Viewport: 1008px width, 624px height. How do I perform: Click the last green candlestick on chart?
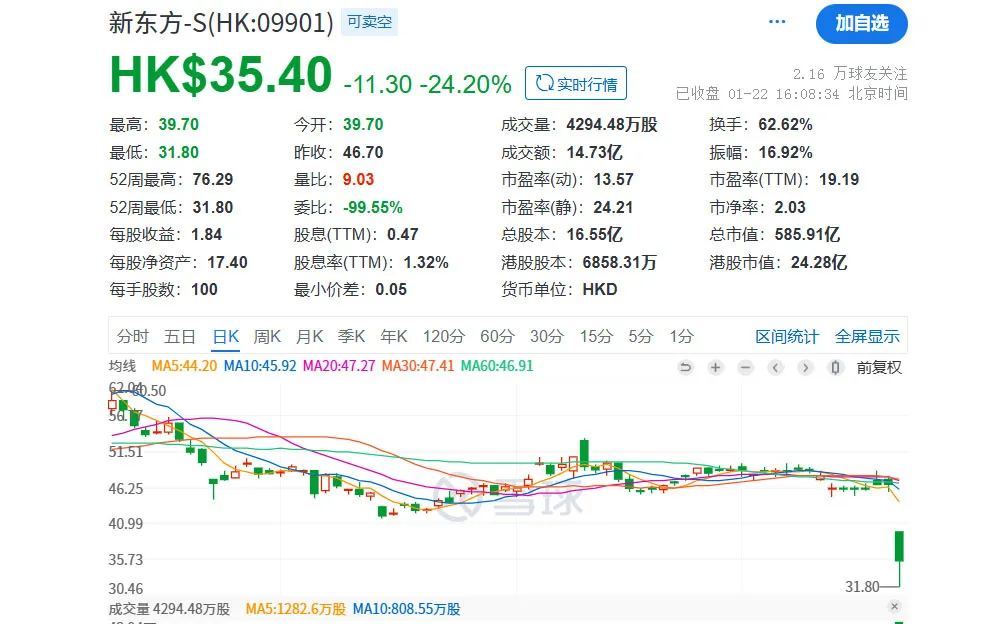(899, 547)
